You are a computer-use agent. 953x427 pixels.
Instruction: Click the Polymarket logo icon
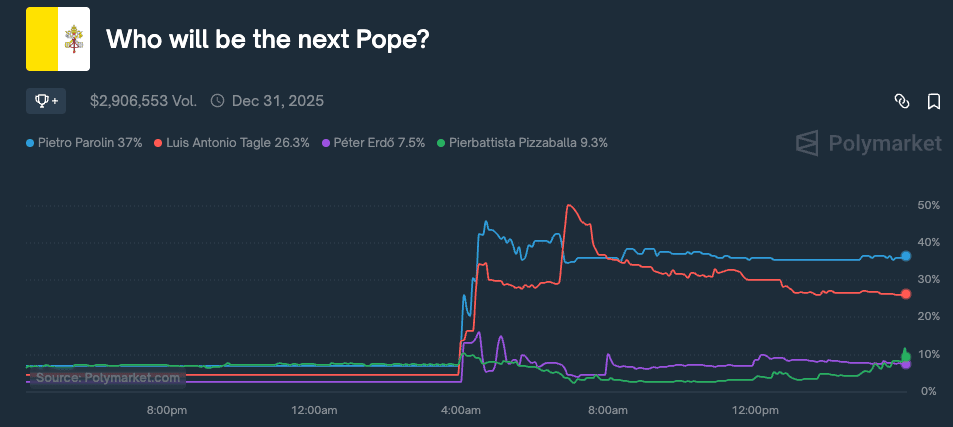coord(807,144)
